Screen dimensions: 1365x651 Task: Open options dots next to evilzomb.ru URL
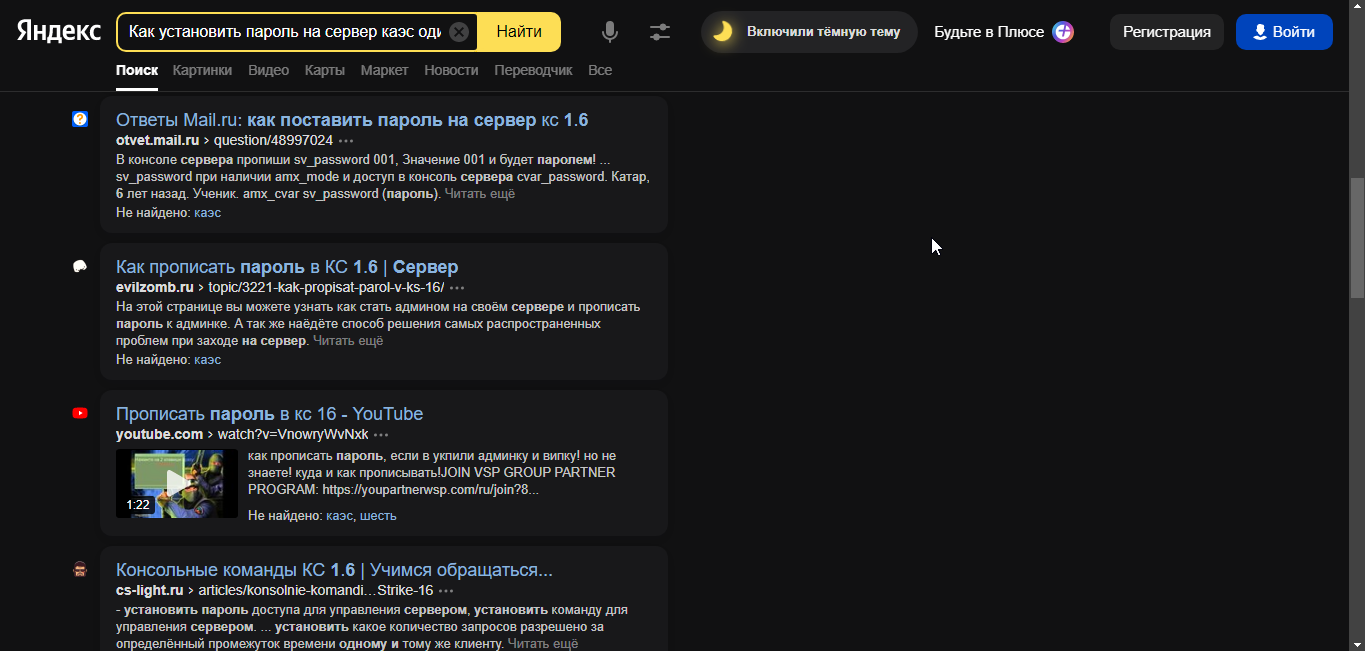tap(457, 288)
